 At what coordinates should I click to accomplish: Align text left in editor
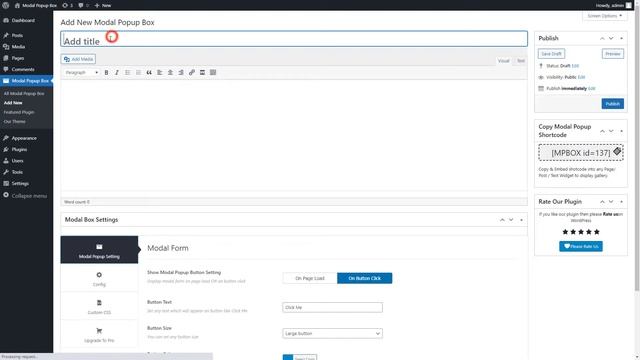[x=160, y=72]
